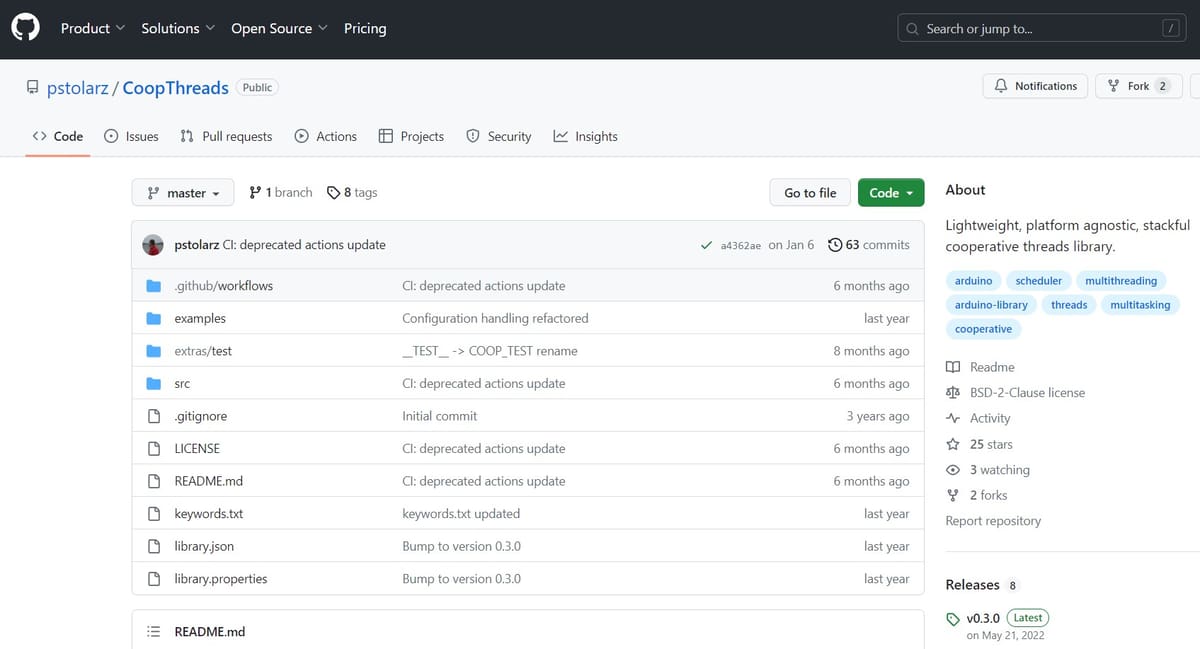This screenshot has height=649, width=1200.
Task: Click the LICENSE file icon
Action: (154, 449)
